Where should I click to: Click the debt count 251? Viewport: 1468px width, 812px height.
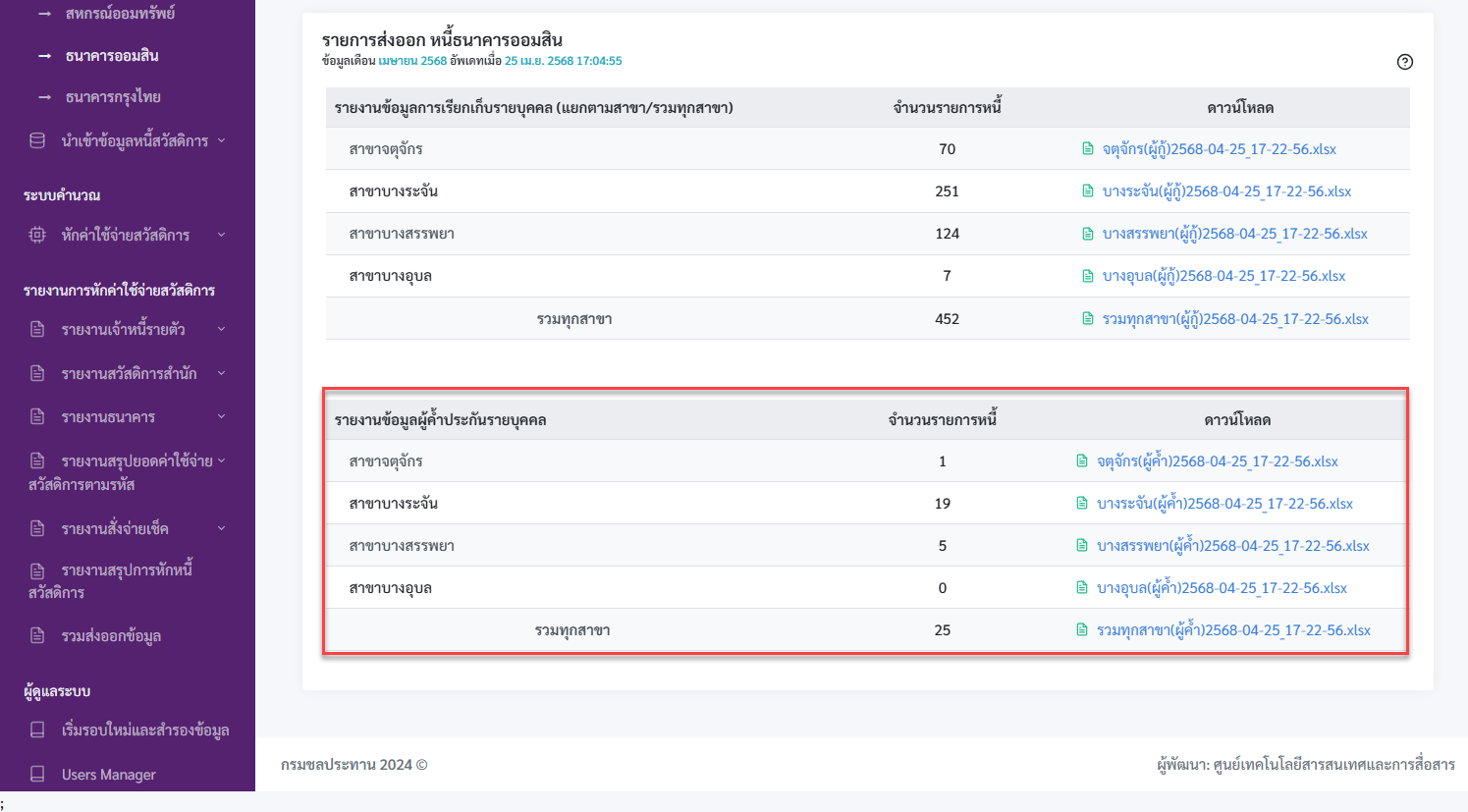[947, 191]
